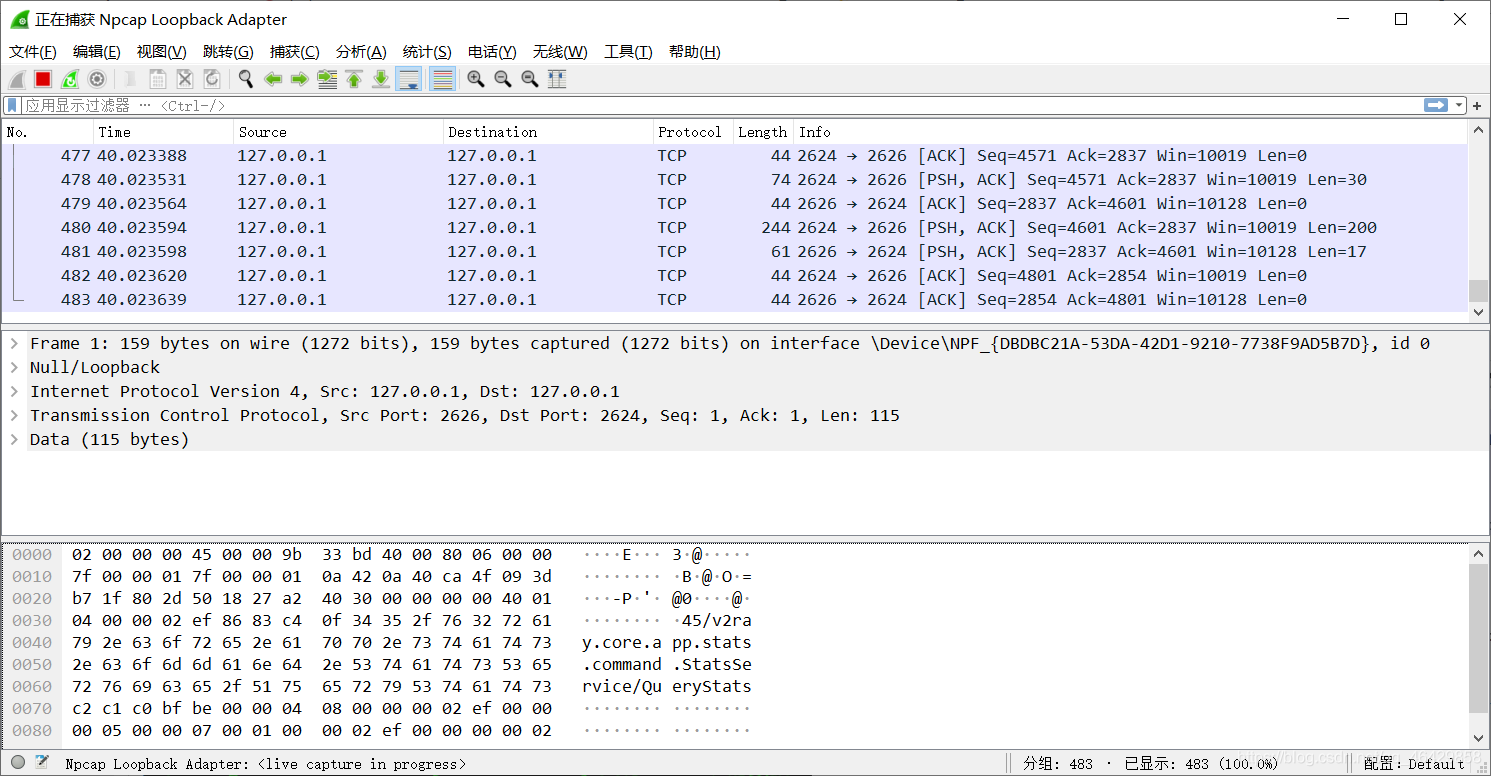Open the 文件(F) menu
Viewport: 1491px width, 776px height.
(x=33, y=52)
